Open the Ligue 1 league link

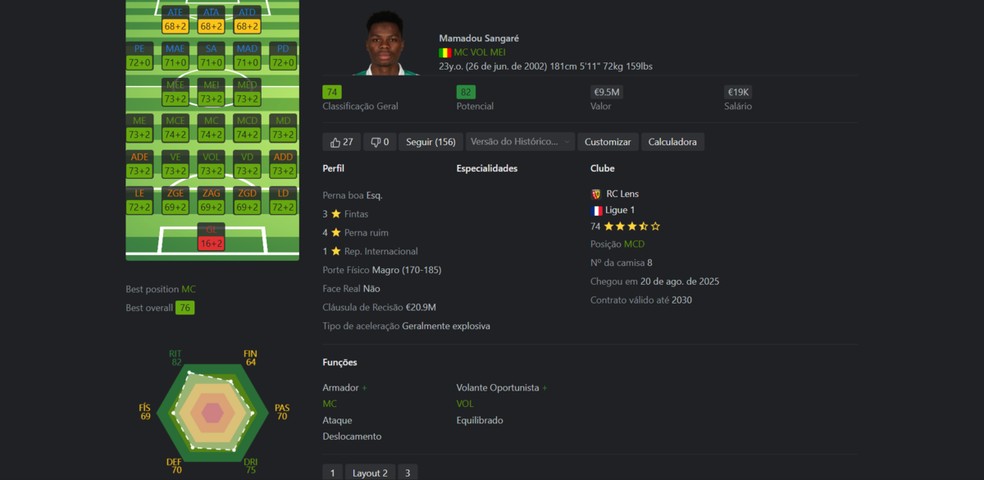point(620,210)
